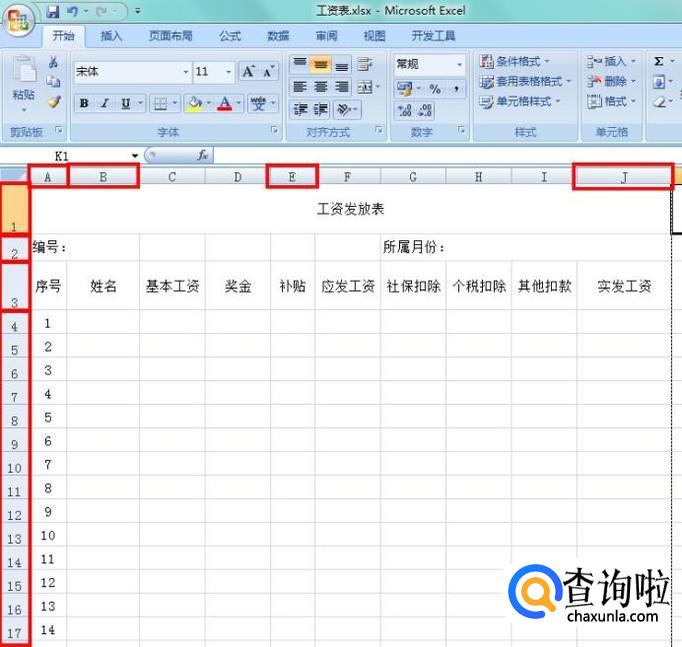Toggle underline formatting
Image resolution: width=682 pixels, height=647 pixels.
[x=126, y=103]
